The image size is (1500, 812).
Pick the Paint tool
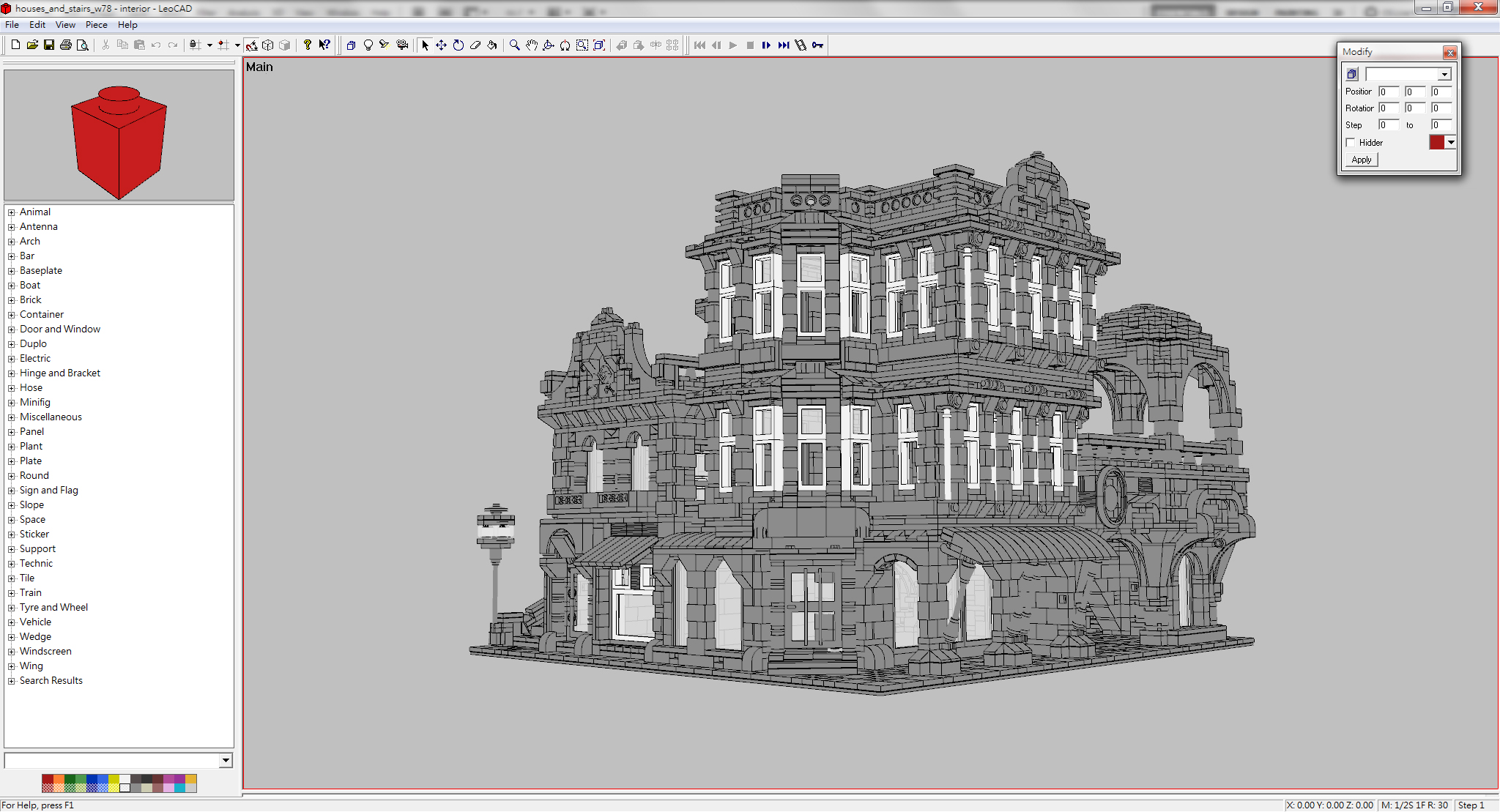coord(491,45)
